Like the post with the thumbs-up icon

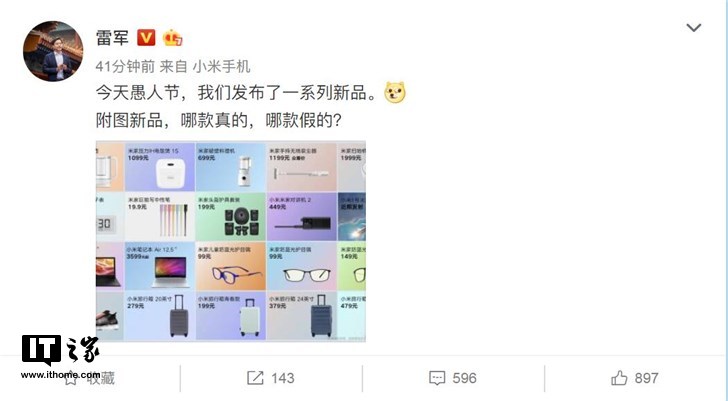tap(619, 378)
